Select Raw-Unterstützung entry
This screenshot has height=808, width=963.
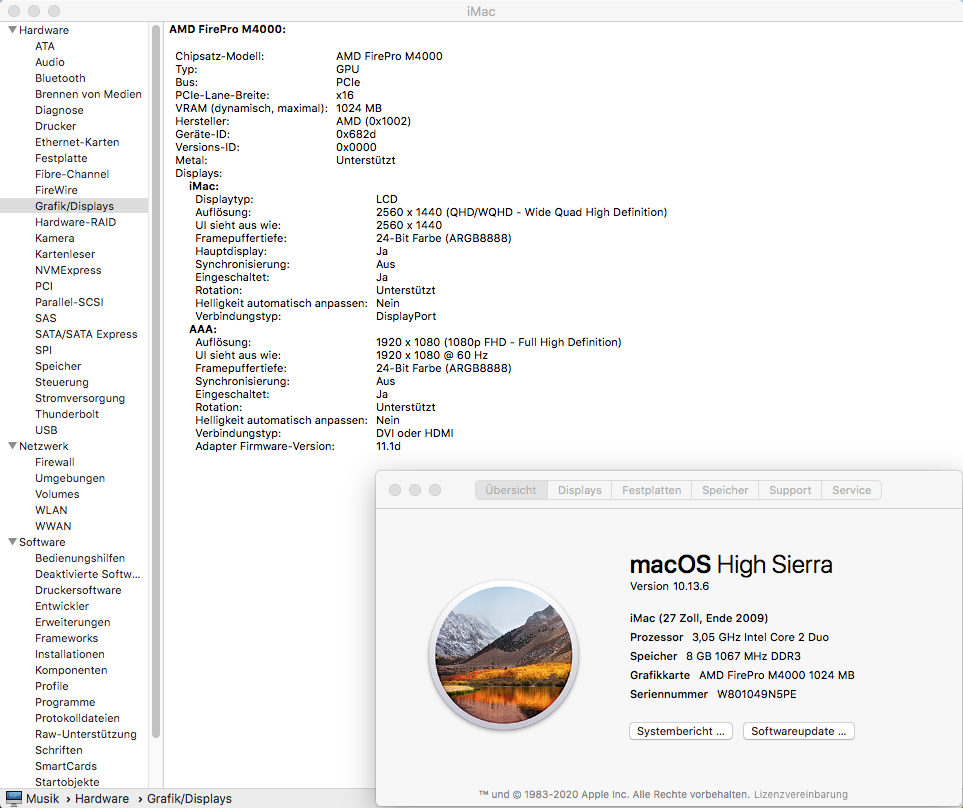[x=86, y=733]
